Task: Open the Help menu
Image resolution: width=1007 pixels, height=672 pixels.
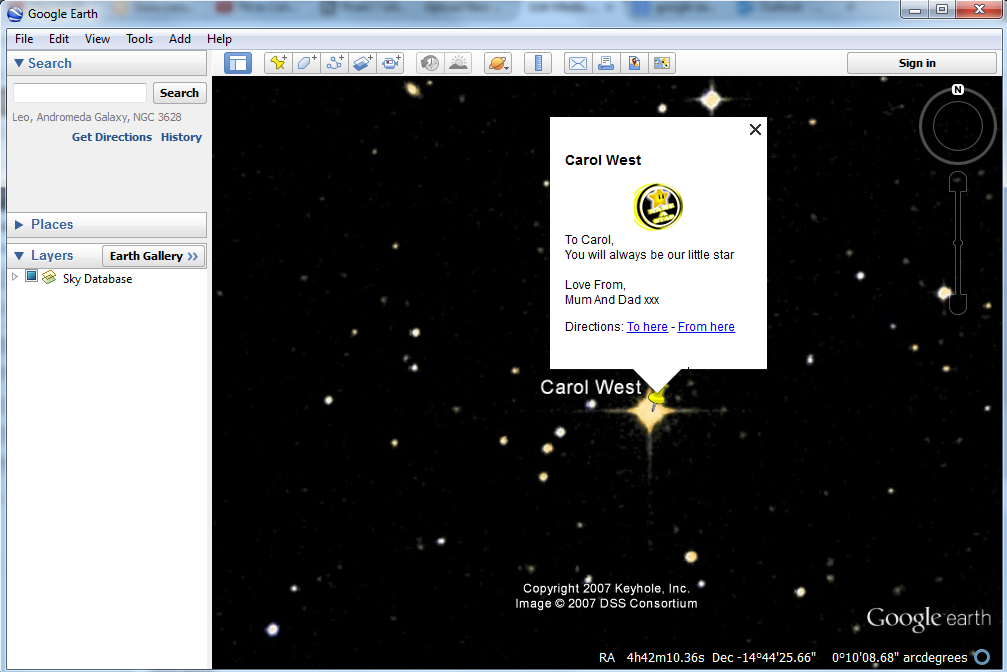Action: click(219, 39)
